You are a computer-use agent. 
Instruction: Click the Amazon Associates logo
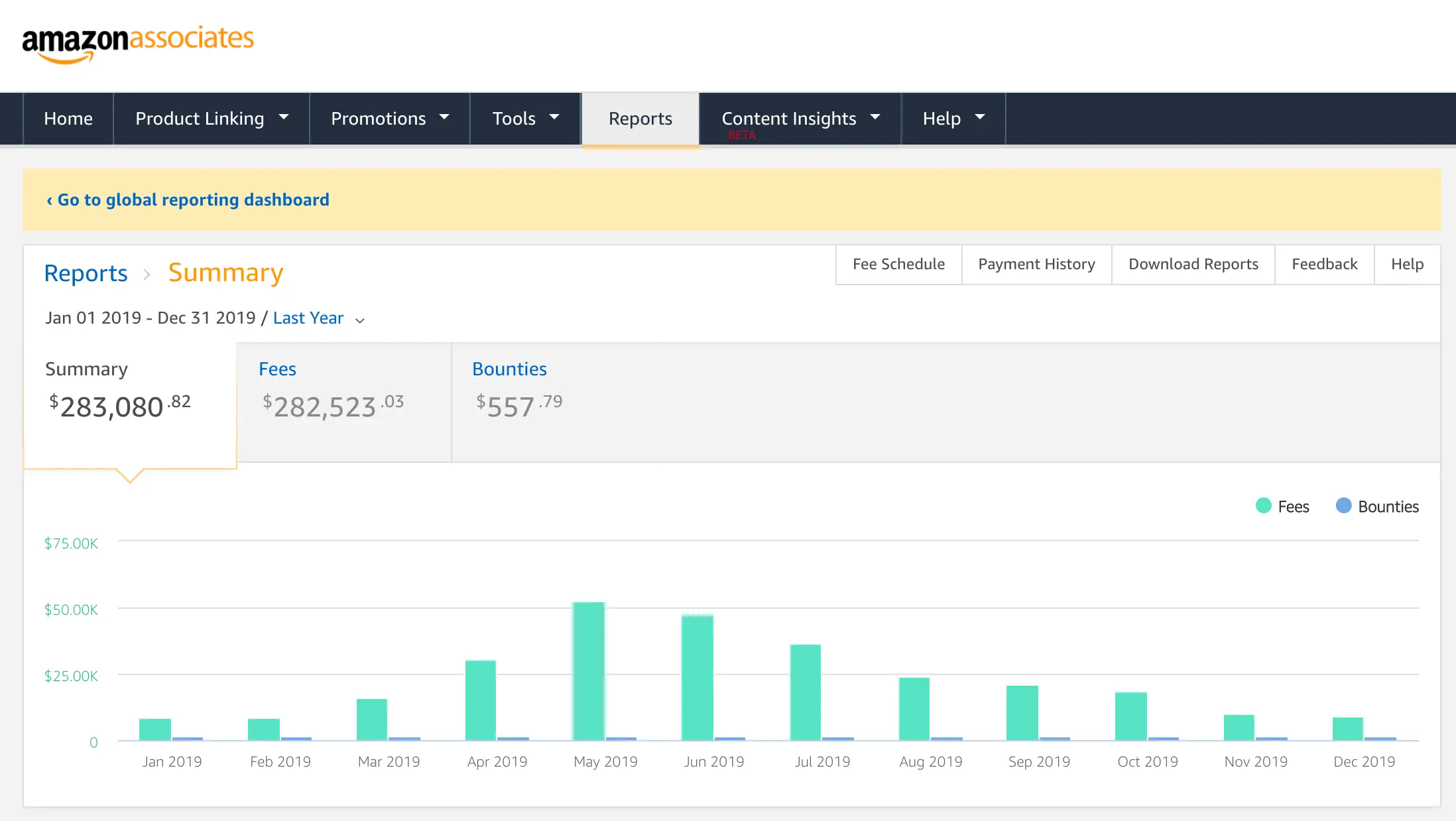click(138, 44)
